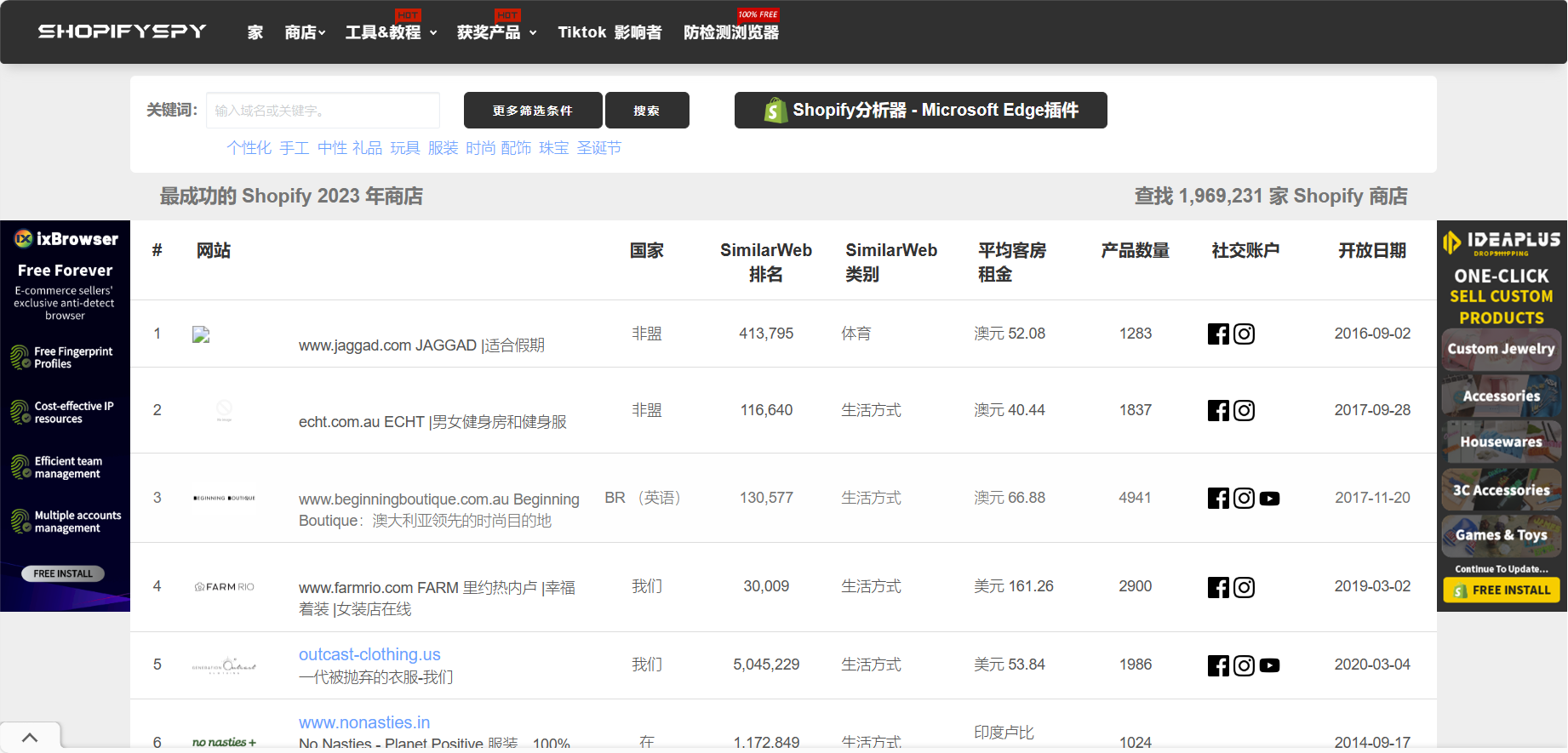Image resolution: width=1568 pixels, height=753 pixels.
Task: Open YouTube channel for Beginning Boutique row
Action: (1269, 499)
